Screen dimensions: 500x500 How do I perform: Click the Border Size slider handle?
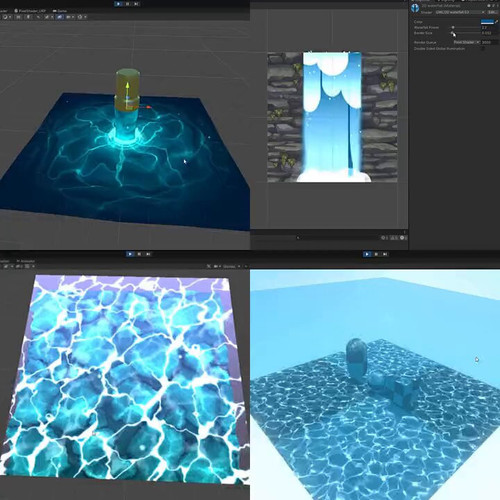point(452,33)
